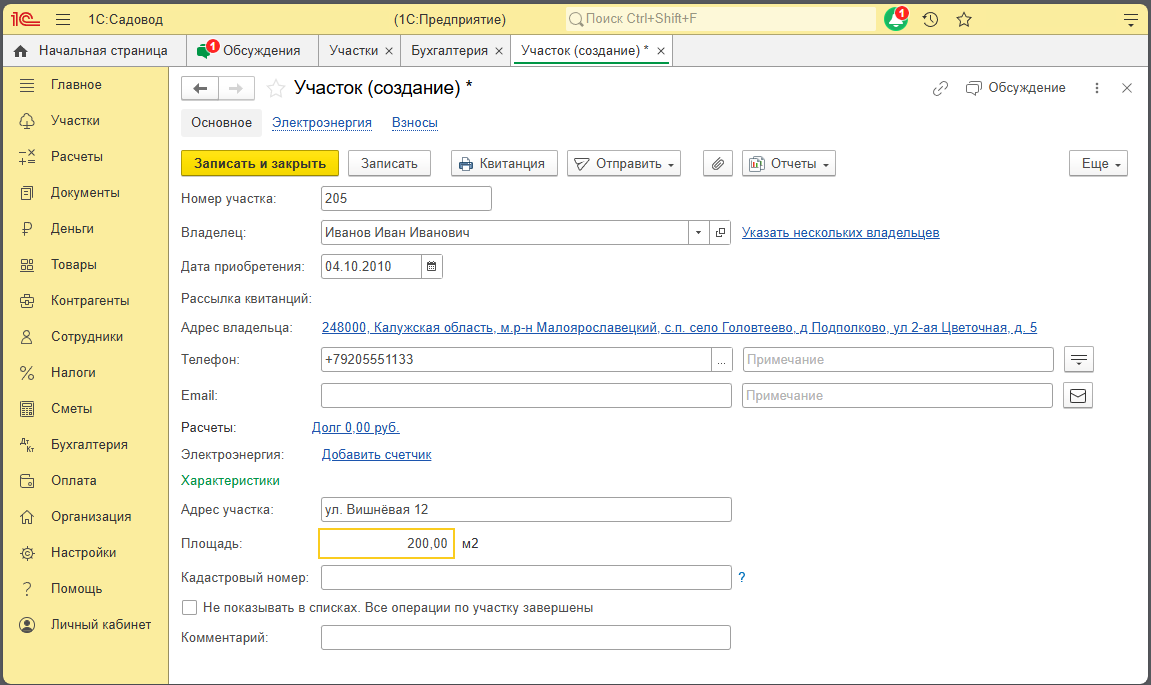Image resolution: width=1151 pixels, height=685 pixels.
Task: Open the history clock icon
Action: (x=930, y=19)
